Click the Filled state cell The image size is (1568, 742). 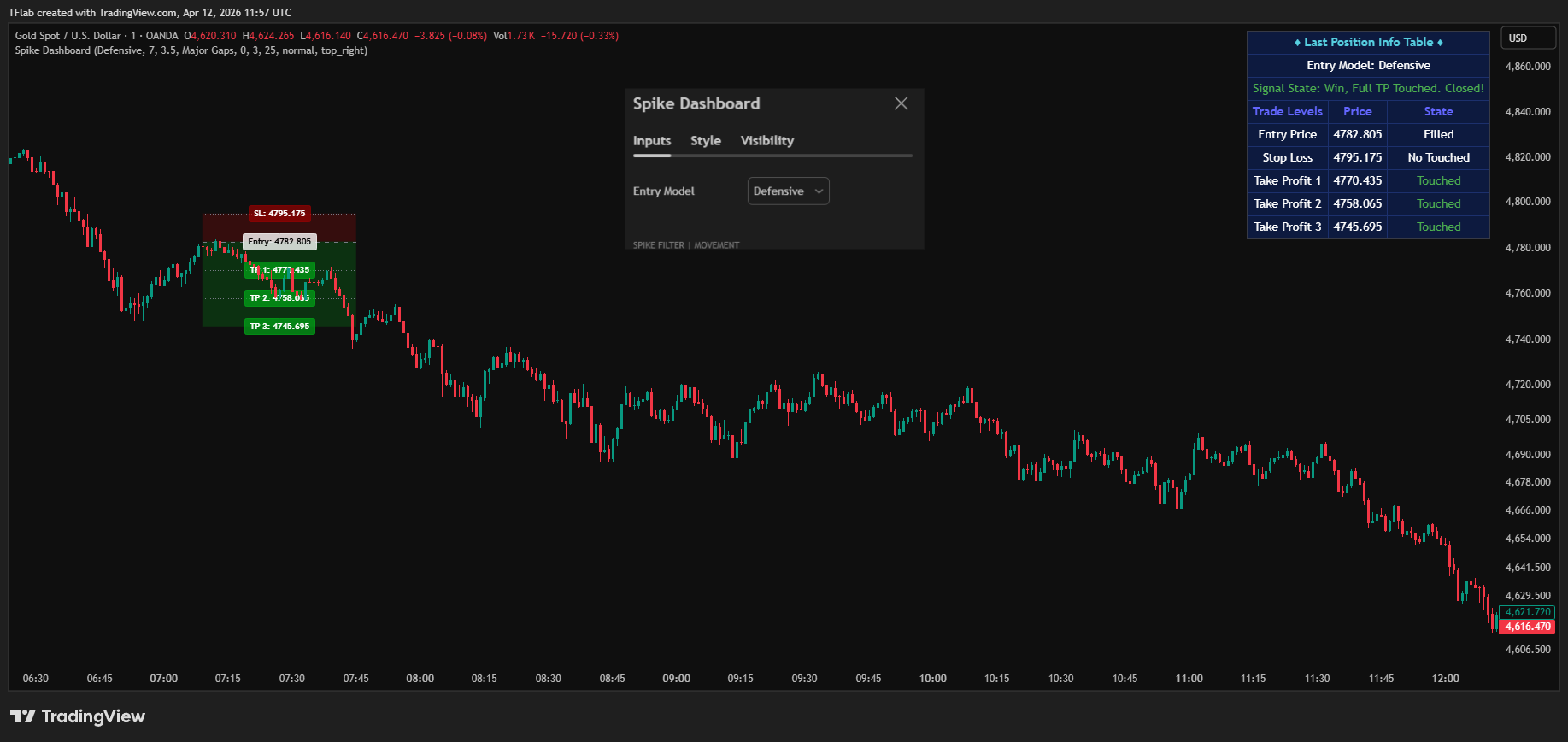point(1439,135)
